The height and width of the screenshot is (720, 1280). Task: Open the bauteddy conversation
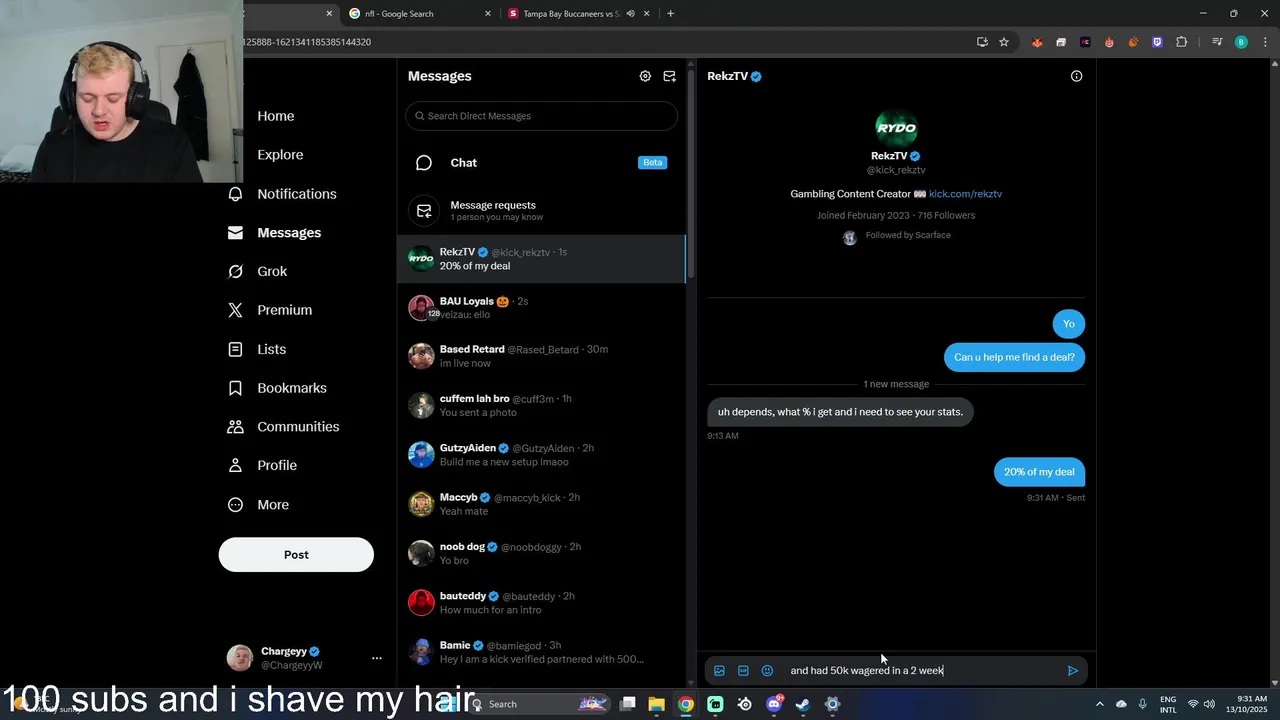point(541,602)
